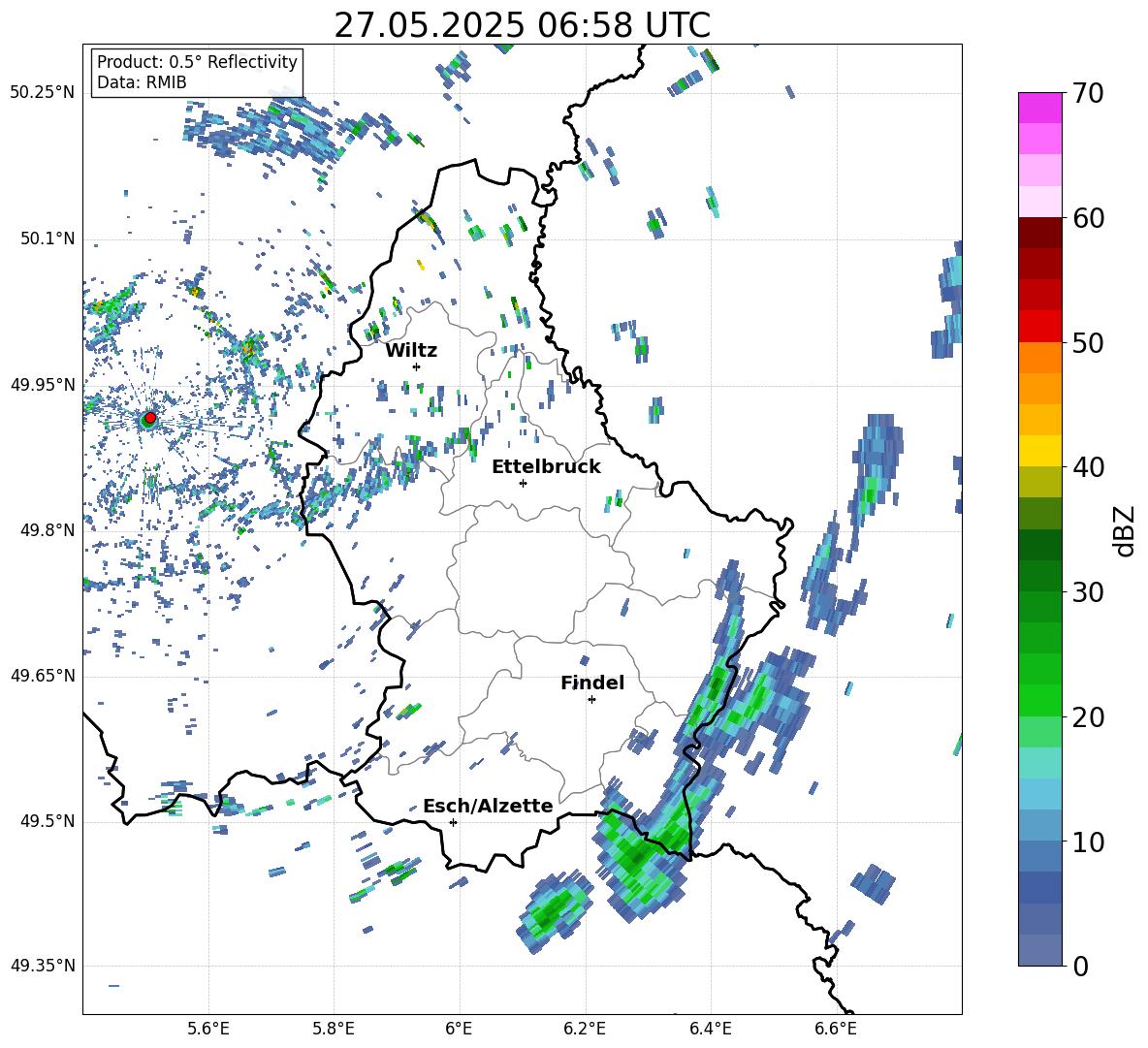Click the 49.65°N latitude label
1148x1048 pixels.
coord(44,676)
